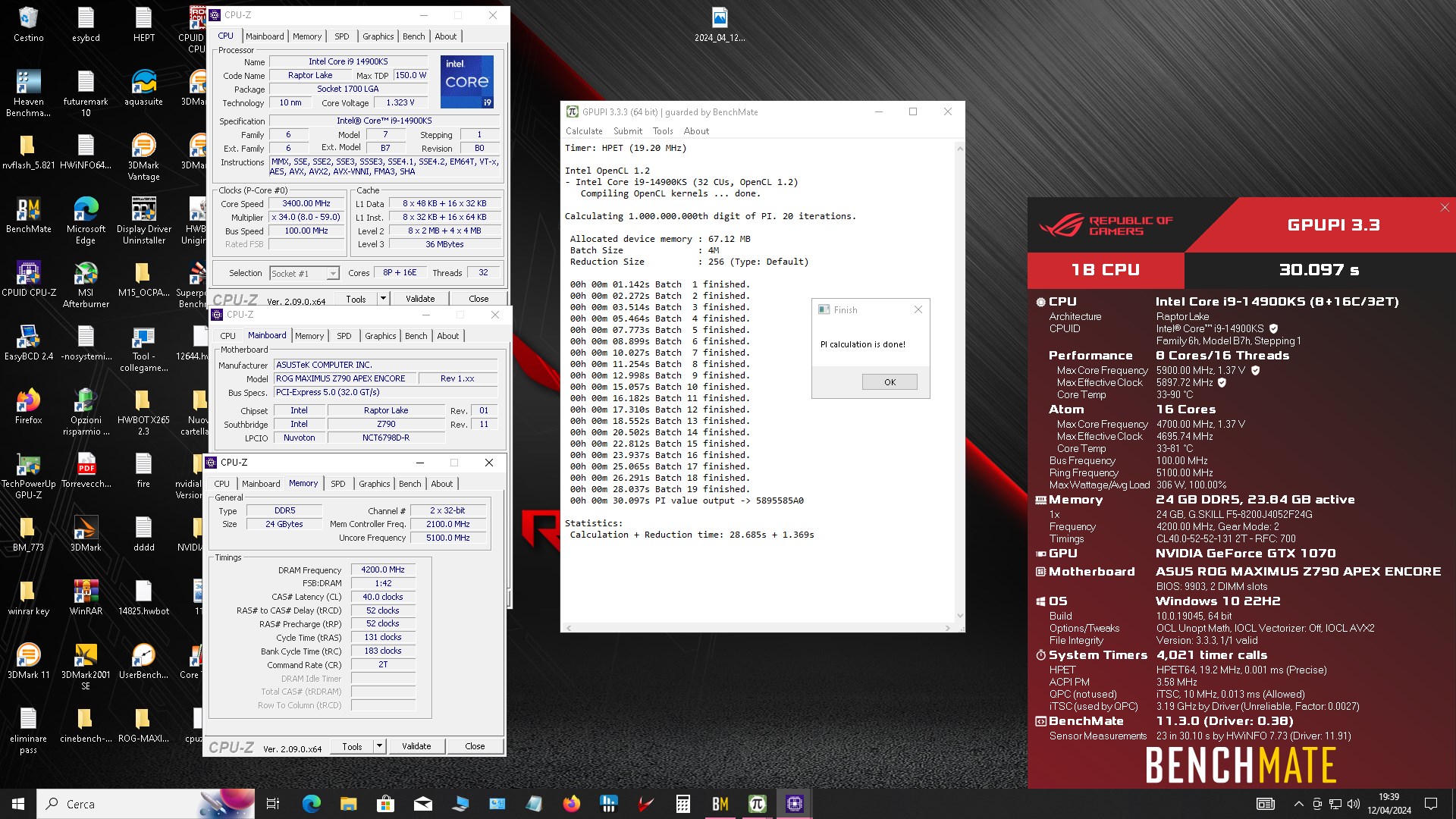Launch WinRAR from the desktop
This screenshot has width=1456, height=819.
click(x=86, y=598)
